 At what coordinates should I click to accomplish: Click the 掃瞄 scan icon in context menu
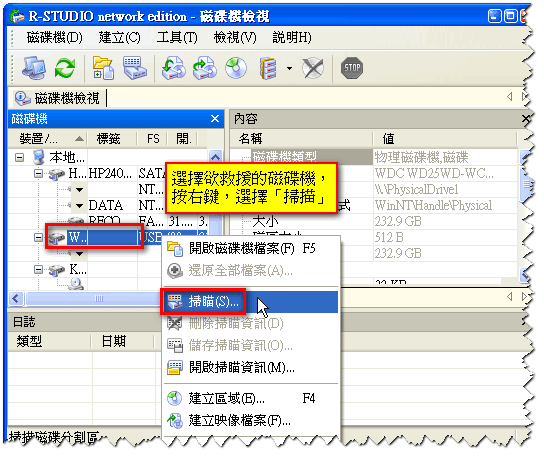pos(175,302)
